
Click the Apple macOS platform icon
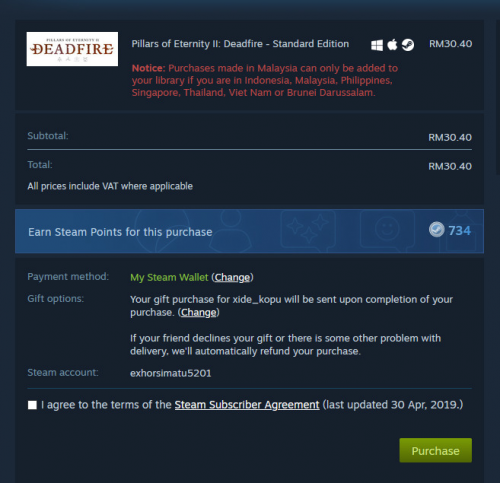click(392, 44)
